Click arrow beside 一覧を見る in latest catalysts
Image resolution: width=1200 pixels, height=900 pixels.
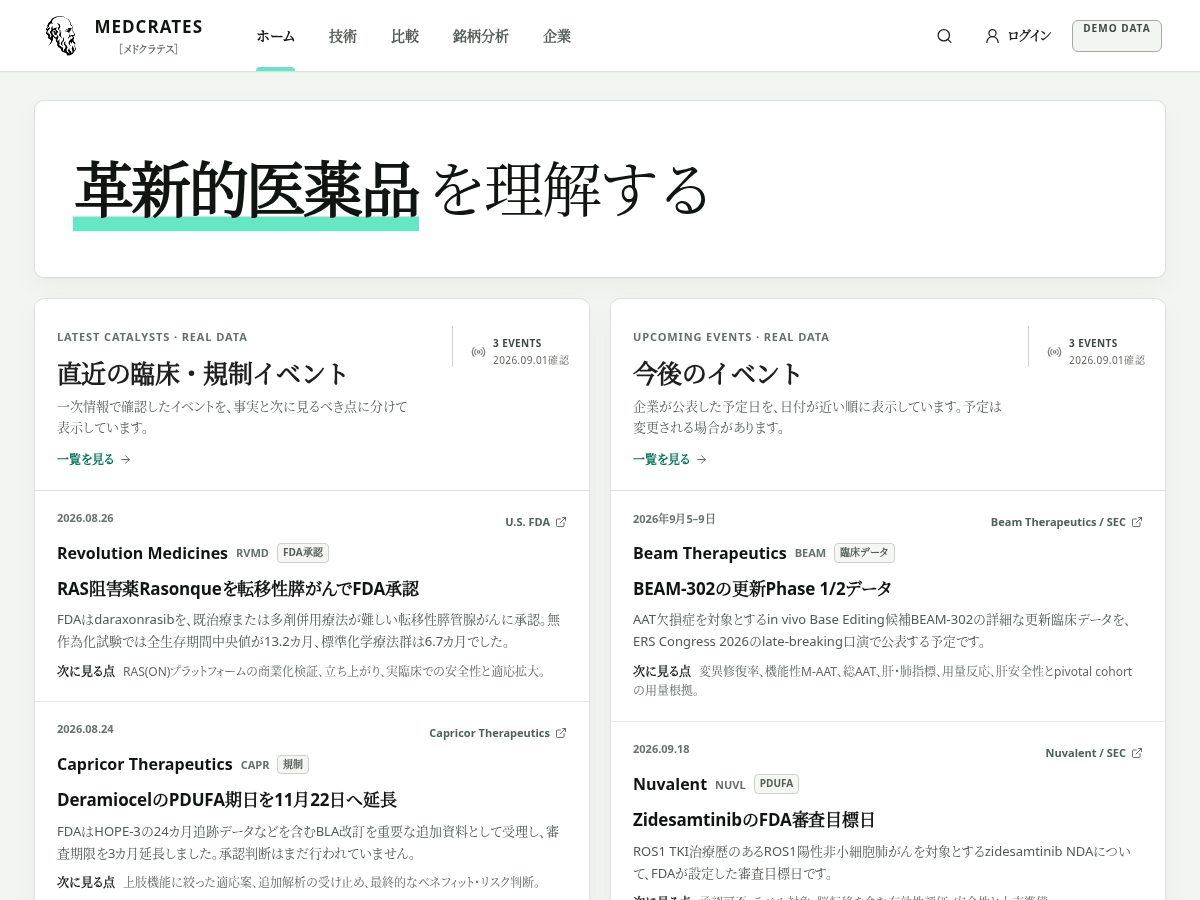pos(125,460)
